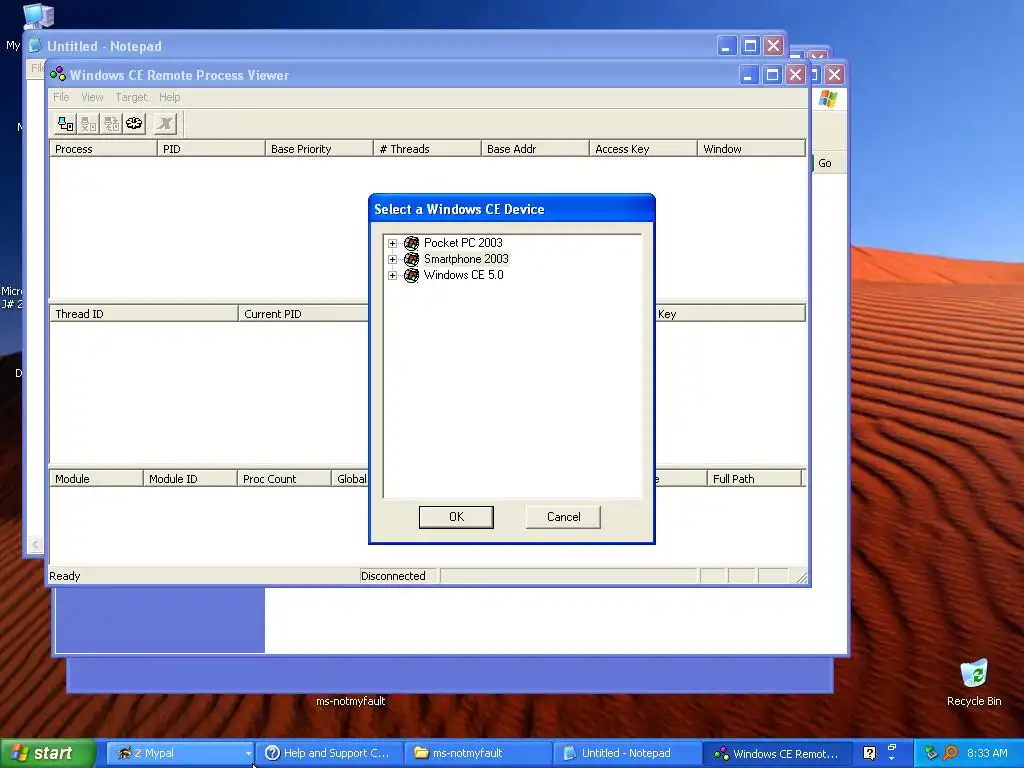
Task: Open the File menu in Process Viewer
Action: 61,97
